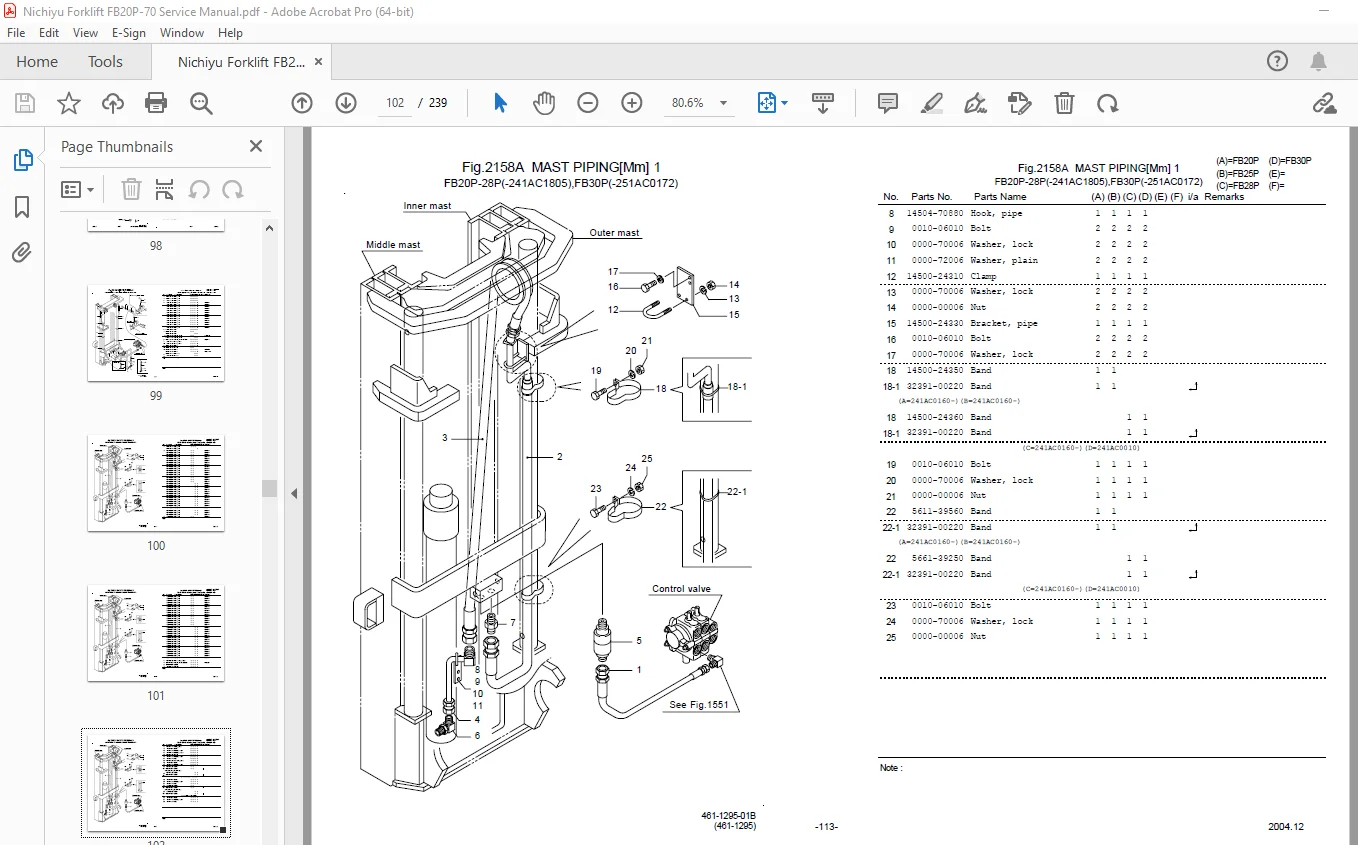Switch to the Tools tab
Screen dimensions: 1358x845
click(x=105, y=62)
